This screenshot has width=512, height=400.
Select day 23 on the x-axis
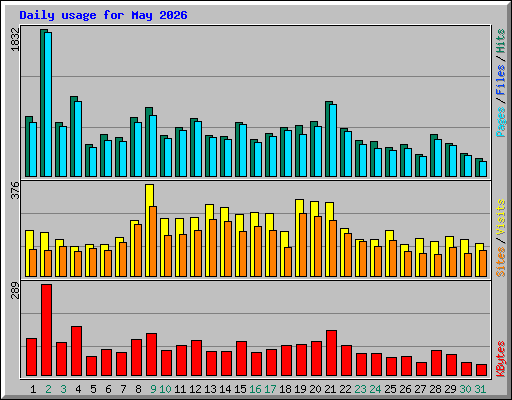360,389
